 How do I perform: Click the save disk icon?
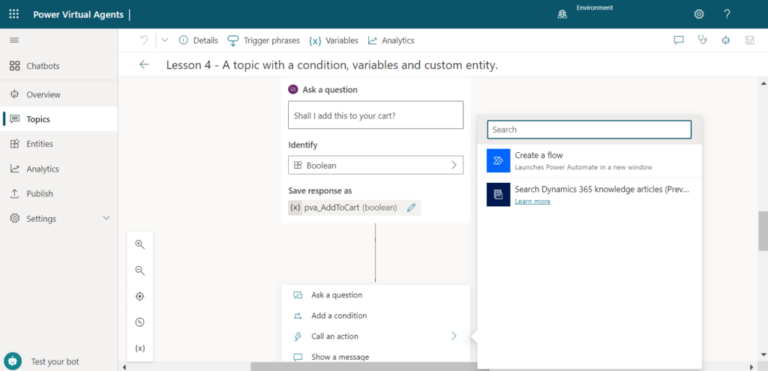(x=749, y=40)
